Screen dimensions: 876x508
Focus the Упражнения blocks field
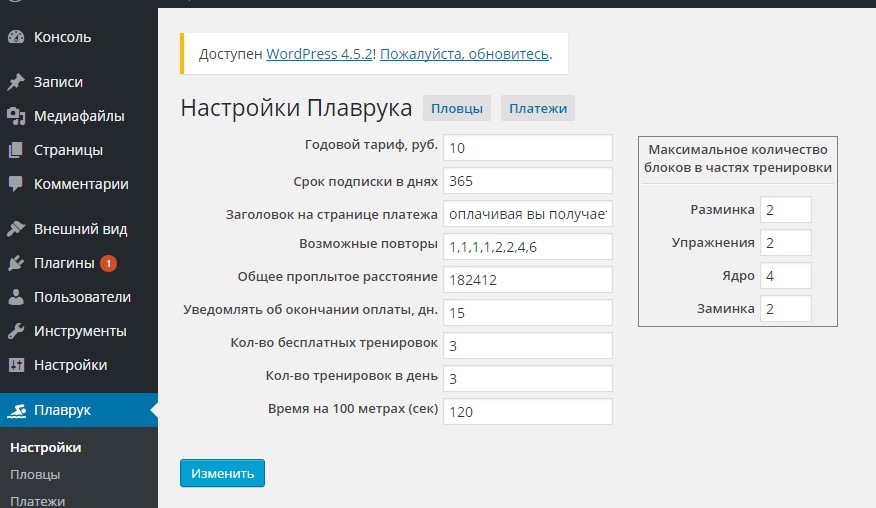click(785, 243)
